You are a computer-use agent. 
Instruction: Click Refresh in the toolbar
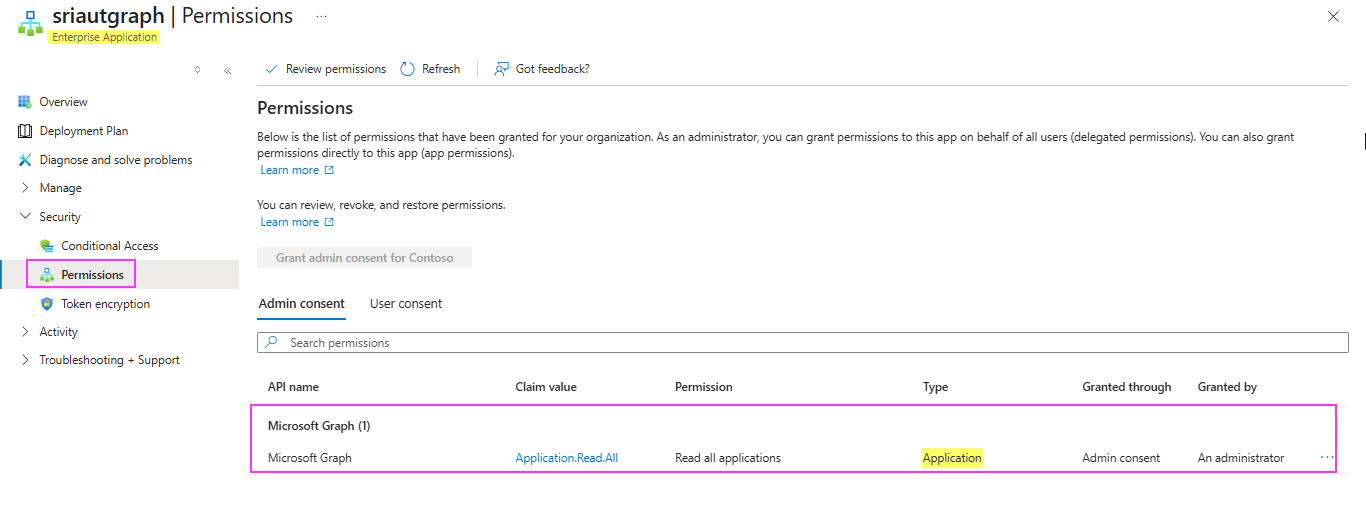(430, 69)
